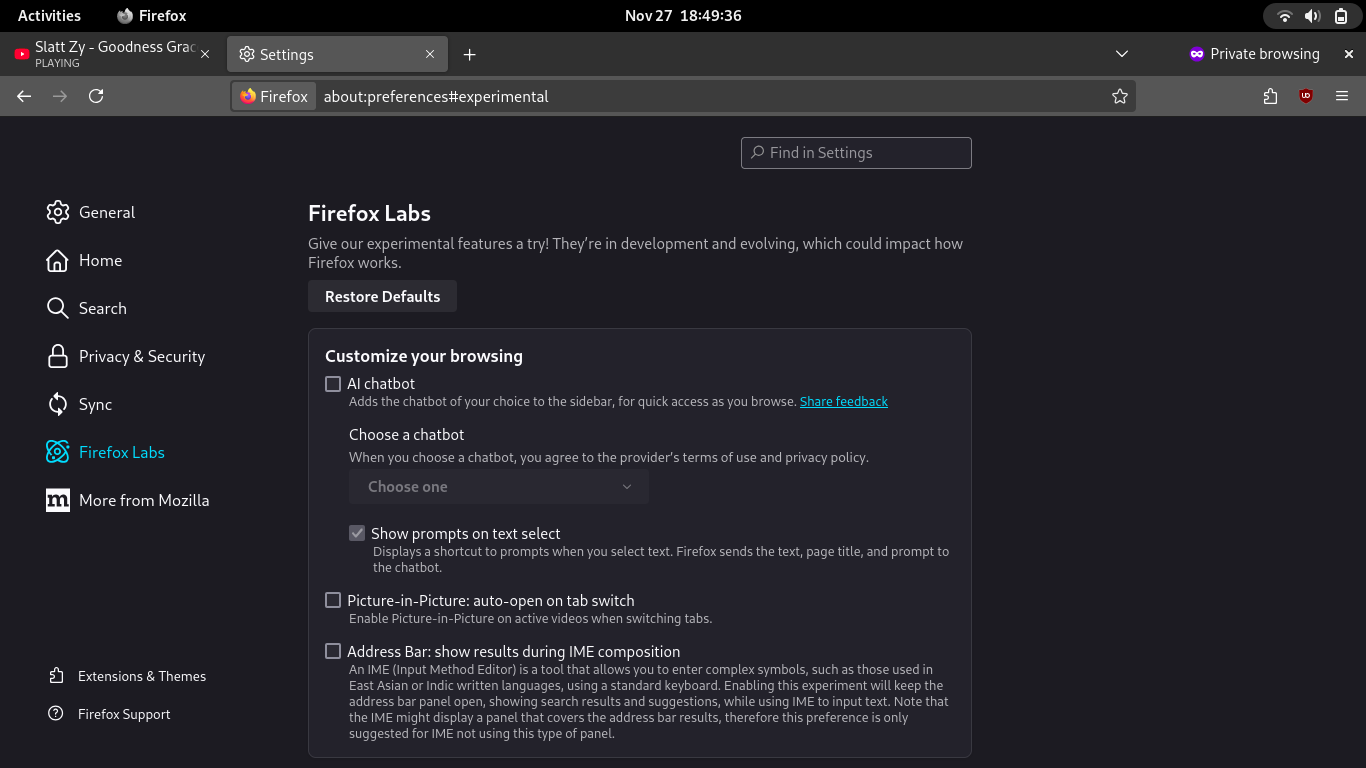Open the uBlock Origin shield icon
This screenshot has height=768, width=1366.
1306,96
